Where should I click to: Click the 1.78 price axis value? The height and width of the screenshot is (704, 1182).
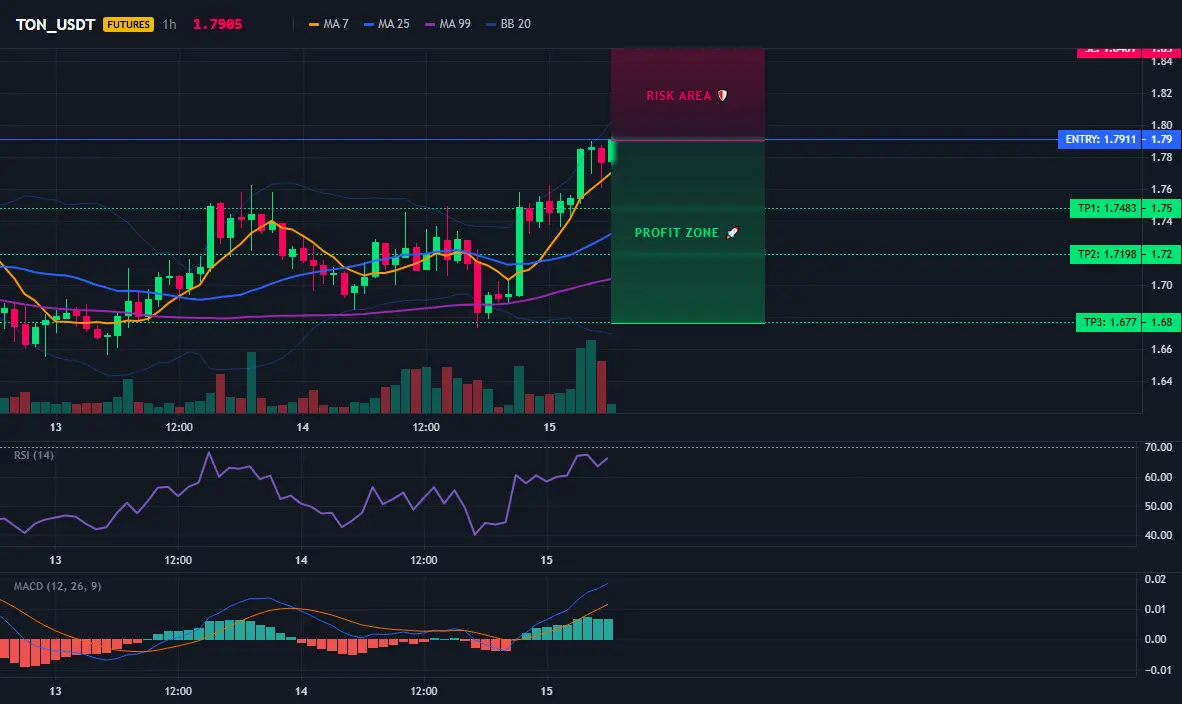(1162, 158)
